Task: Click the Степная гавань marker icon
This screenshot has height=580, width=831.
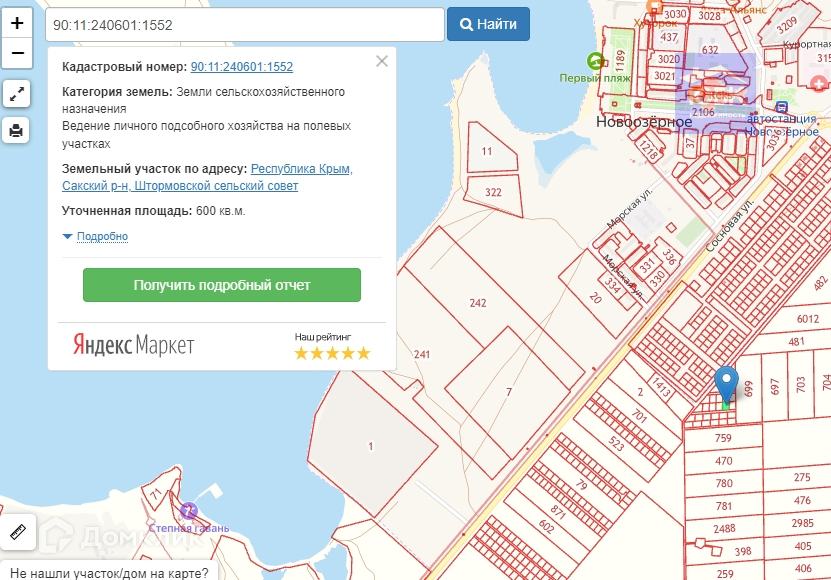Action: coord(189,511)
